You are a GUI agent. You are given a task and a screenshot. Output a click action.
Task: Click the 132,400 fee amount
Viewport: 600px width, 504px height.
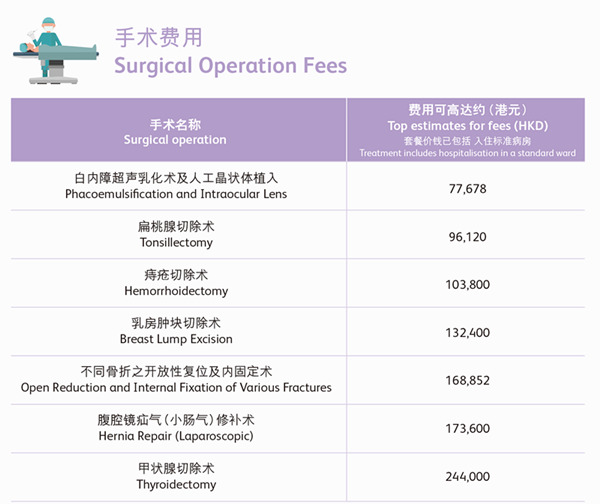tap(469, 333)
